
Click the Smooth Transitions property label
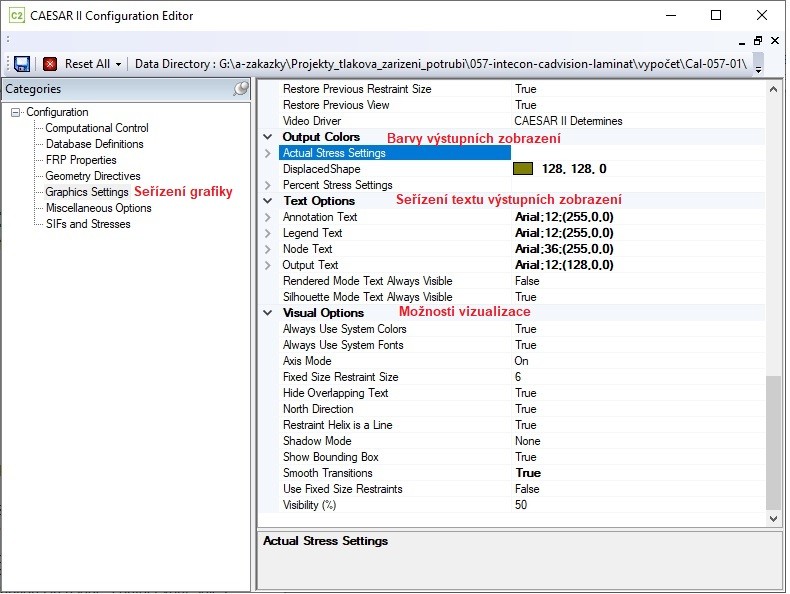[327, 473]
